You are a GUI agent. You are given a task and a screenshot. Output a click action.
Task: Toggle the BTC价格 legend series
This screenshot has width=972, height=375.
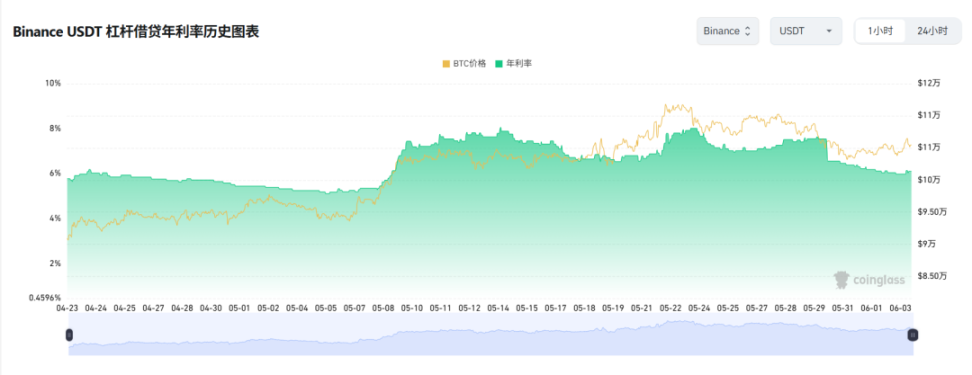click(464, 63)
